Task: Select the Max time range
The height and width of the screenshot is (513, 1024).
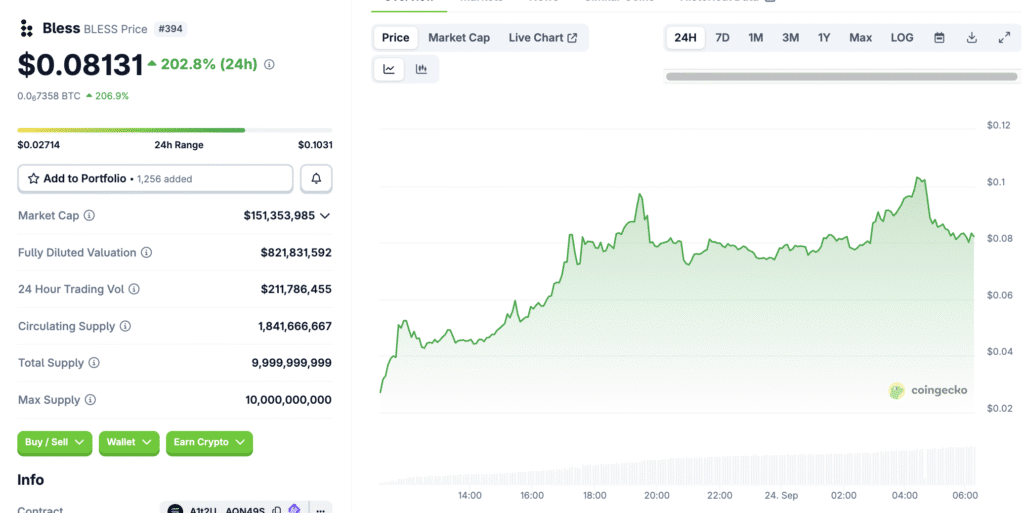Action: point(861,38)
